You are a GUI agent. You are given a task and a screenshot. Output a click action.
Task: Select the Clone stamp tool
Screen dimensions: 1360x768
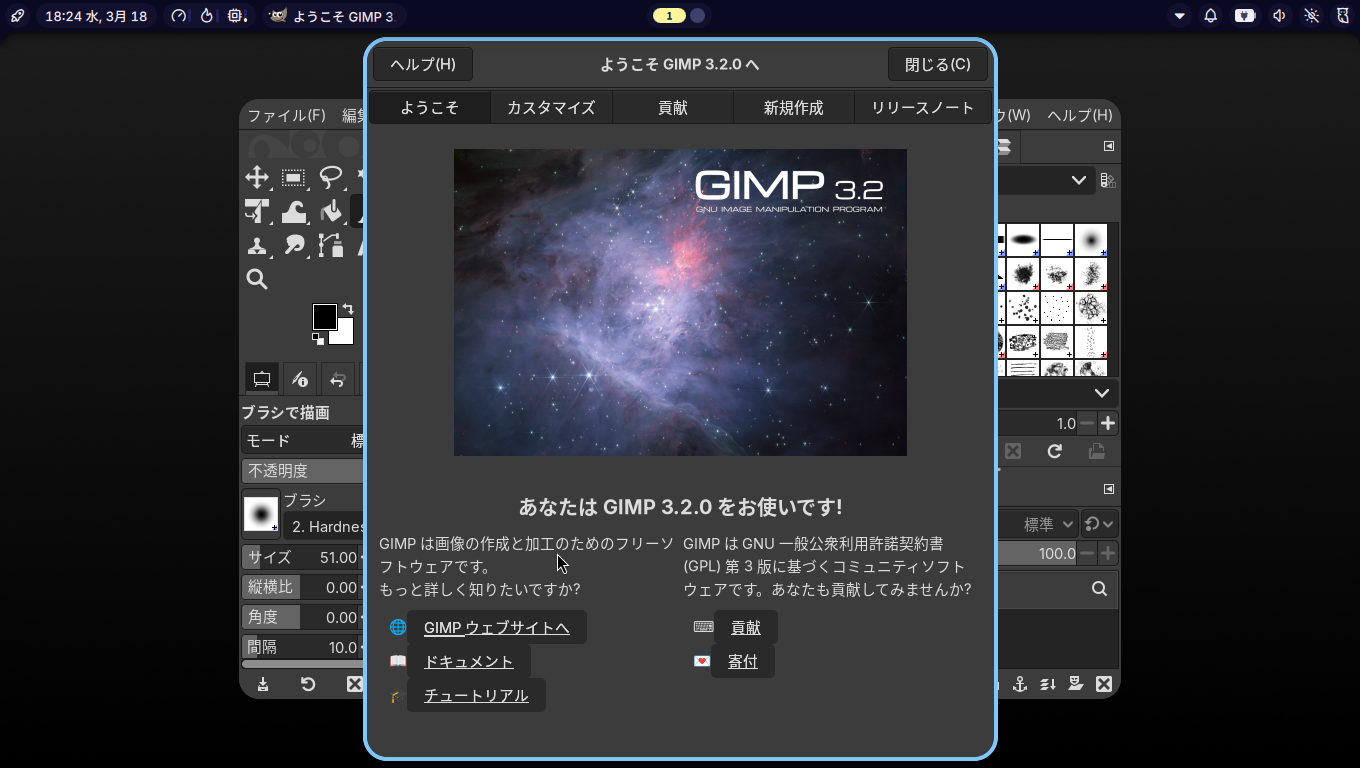(x=257, y=245)
